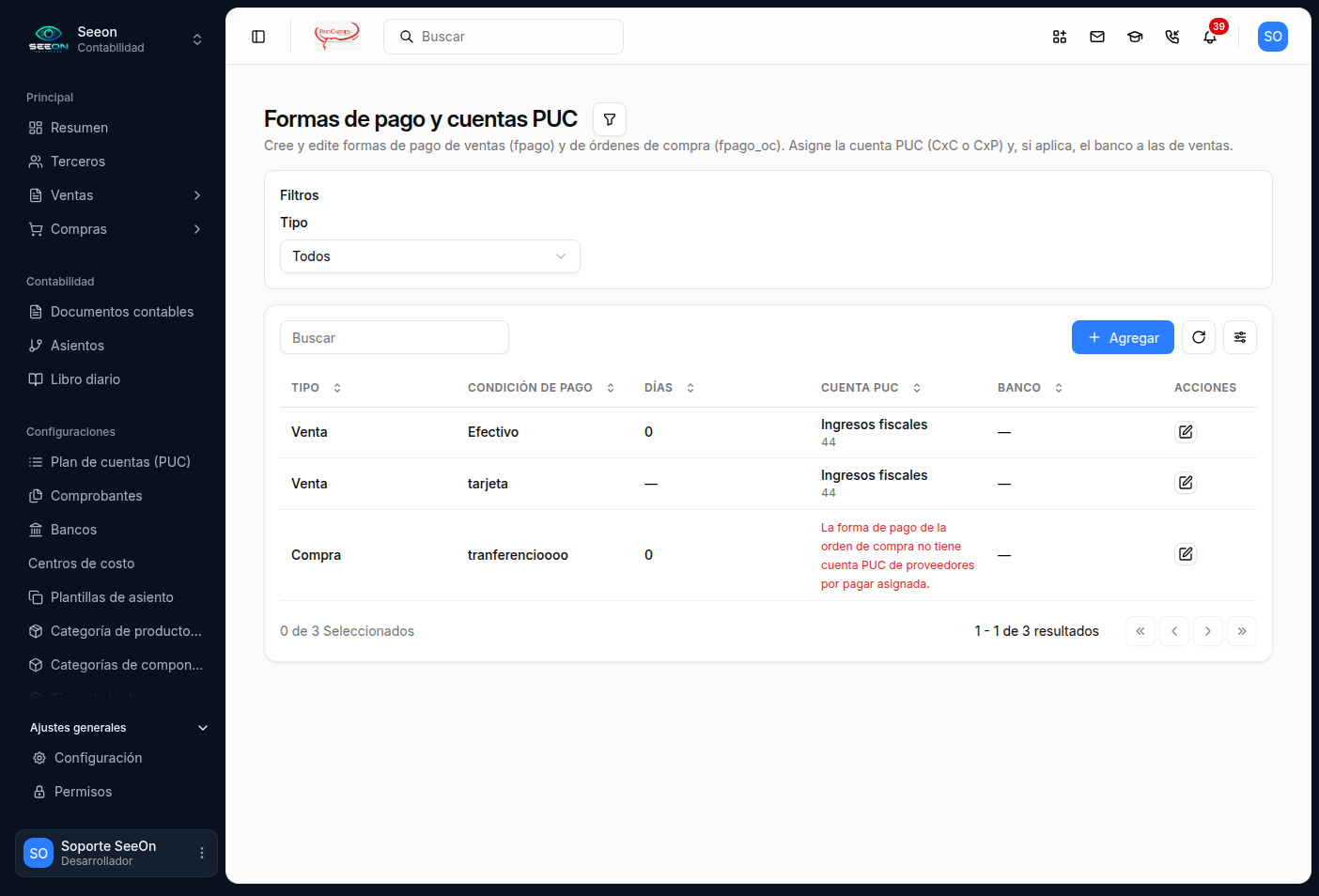Edit the tranferencioooo payment row

click(x=1186, y=554)
